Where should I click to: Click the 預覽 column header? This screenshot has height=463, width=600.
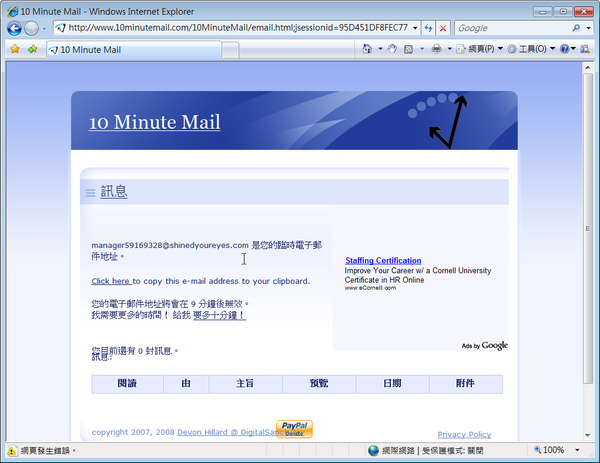click(319, 384)
